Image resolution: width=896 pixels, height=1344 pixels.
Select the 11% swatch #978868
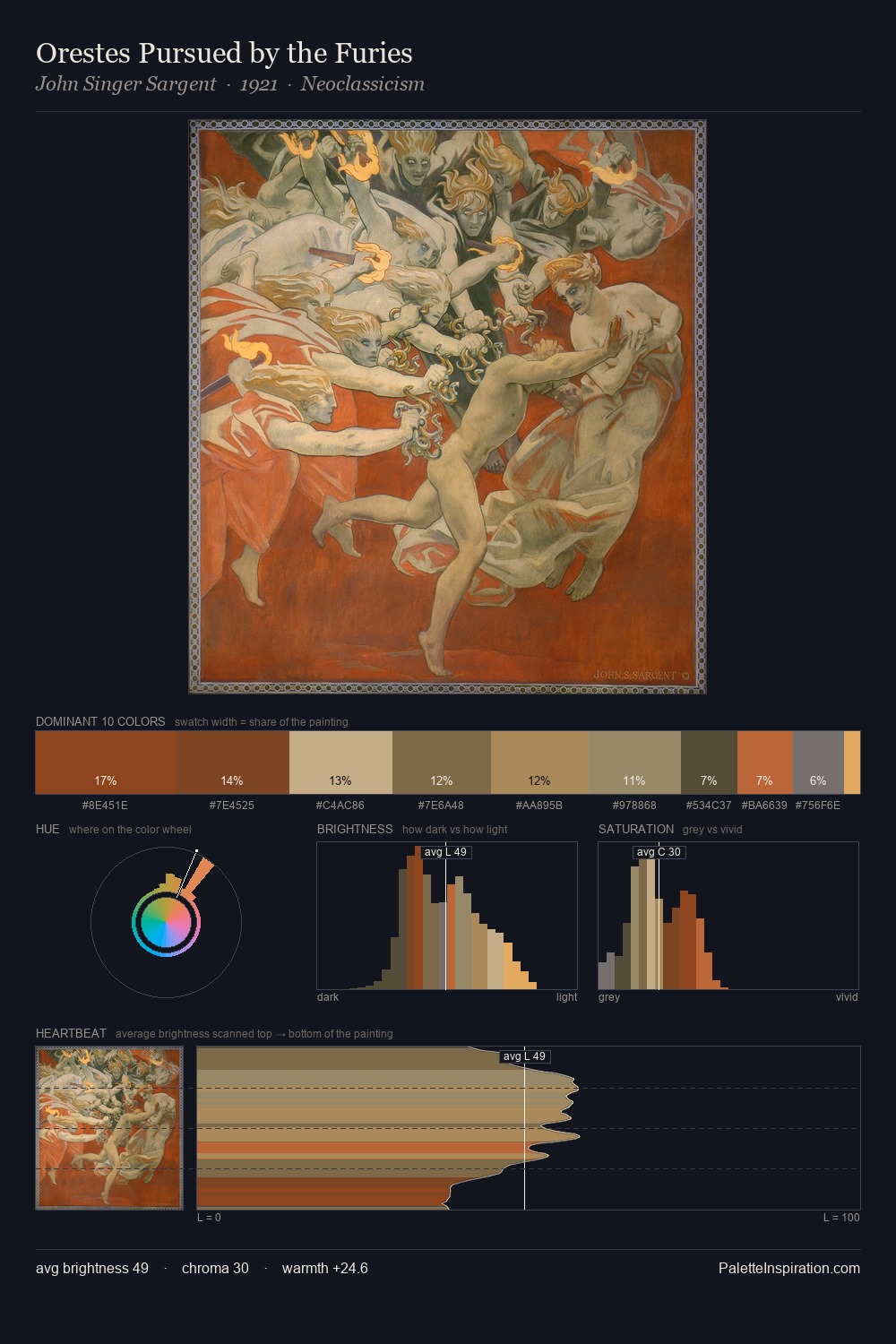point(634,762)
